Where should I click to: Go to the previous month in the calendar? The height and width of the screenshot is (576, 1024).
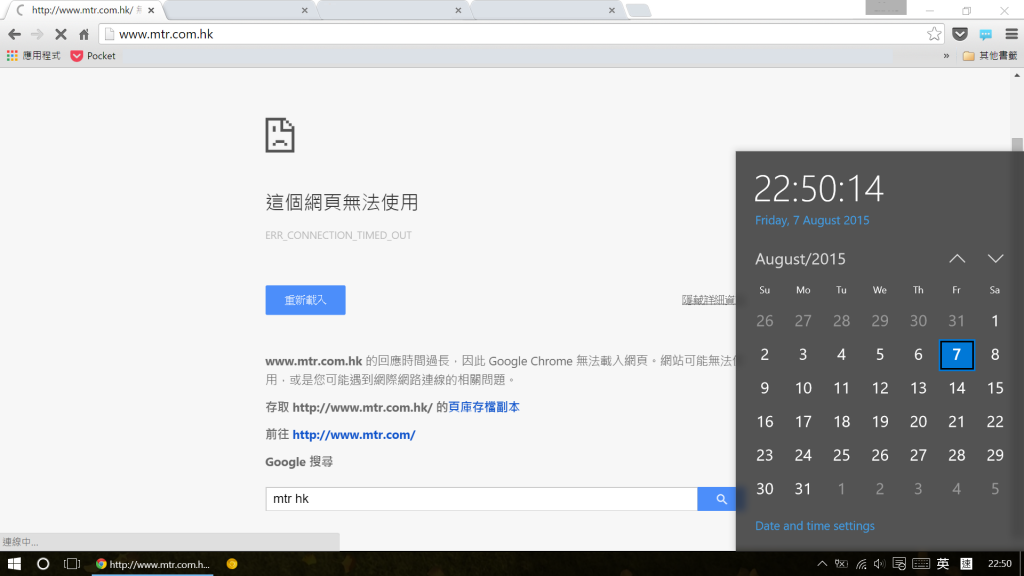point(957,259)
